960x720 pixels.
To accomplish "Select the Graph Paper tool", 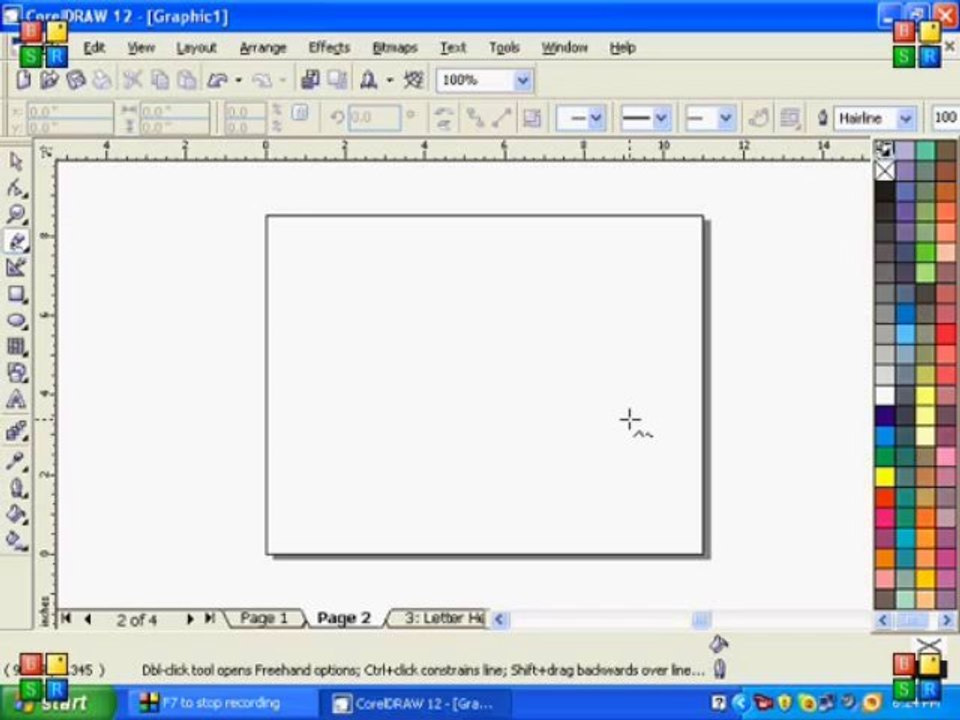I will [x=16, y=347].
